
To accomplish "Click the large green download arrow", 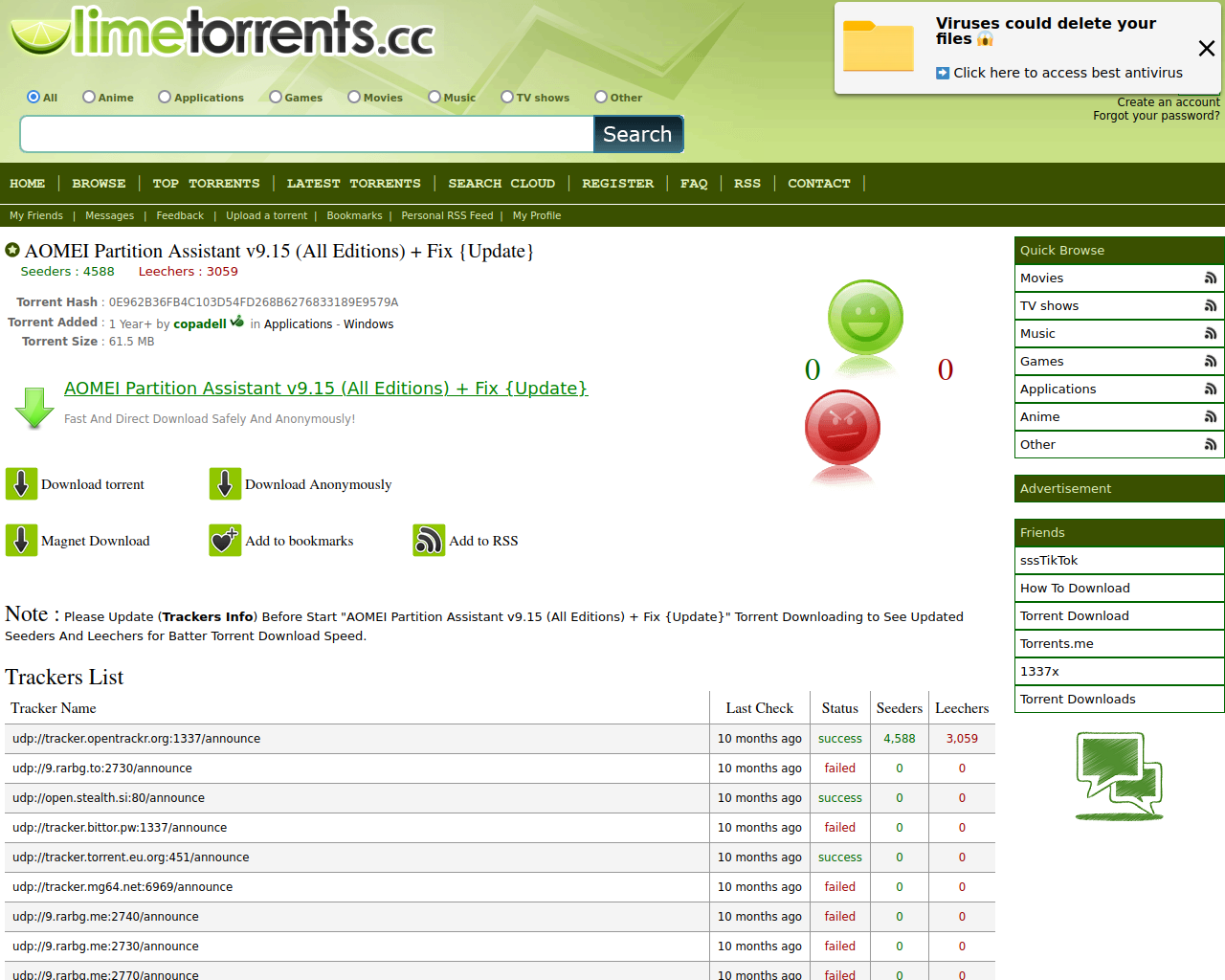I will tap(34, 408).
